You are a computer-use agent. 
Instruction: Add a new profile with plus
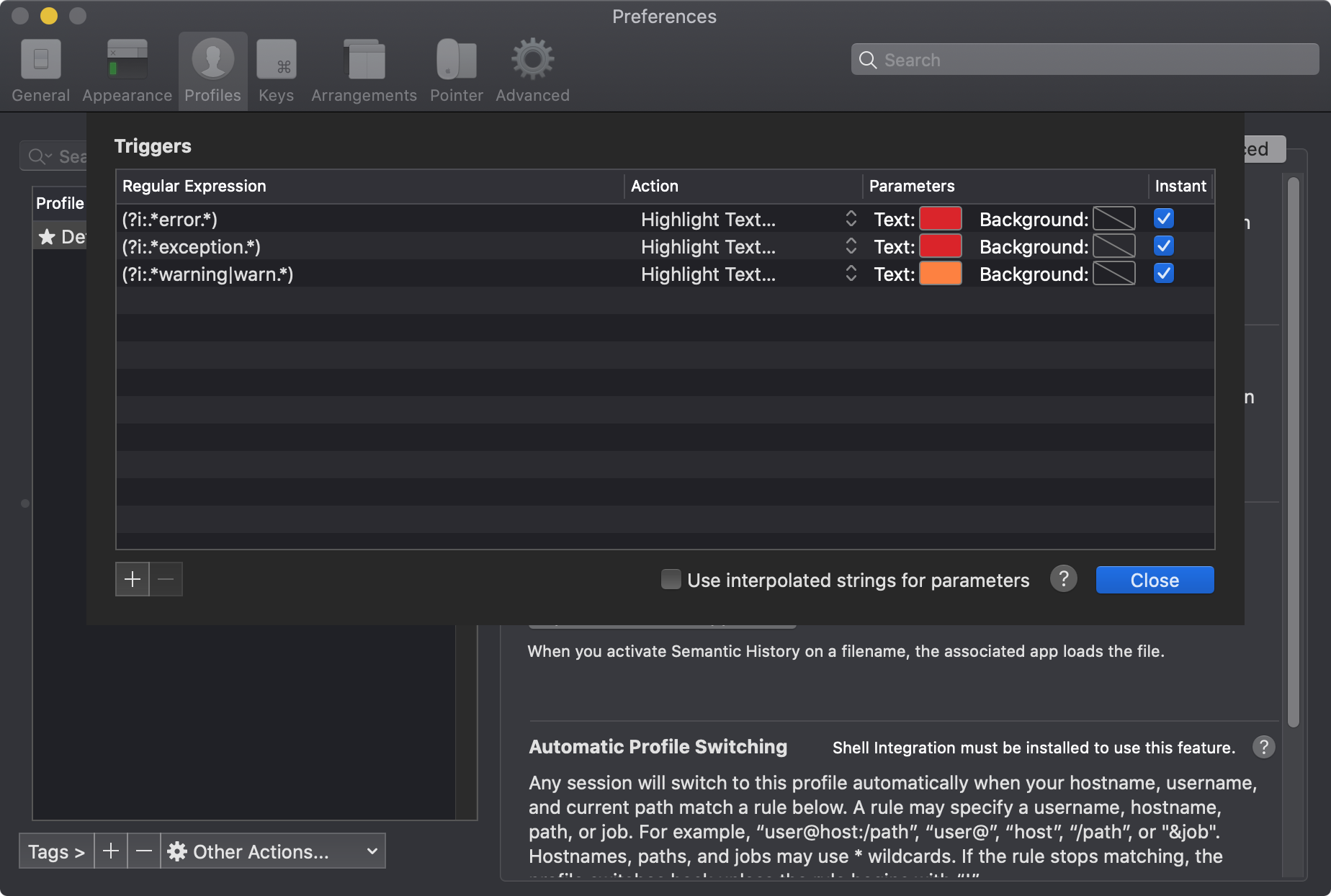(111, 851)
